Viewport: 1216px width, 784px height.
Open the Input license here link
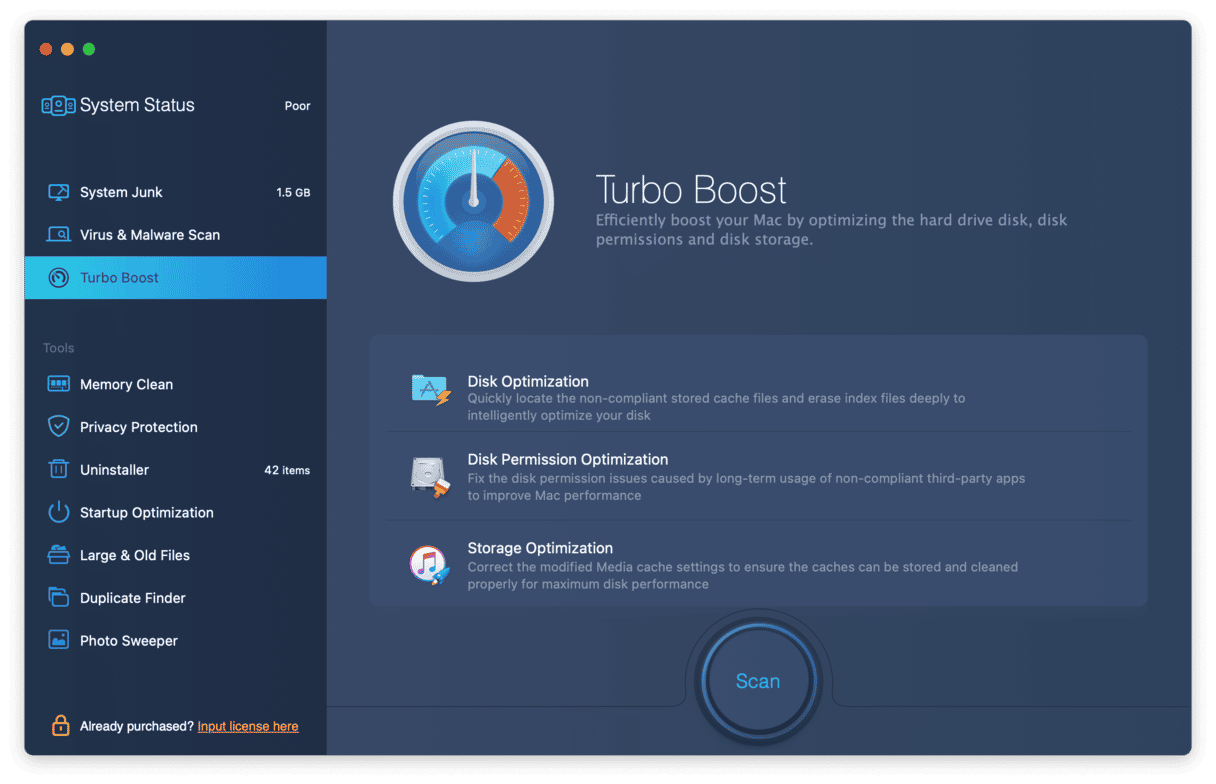coord(248,727)
